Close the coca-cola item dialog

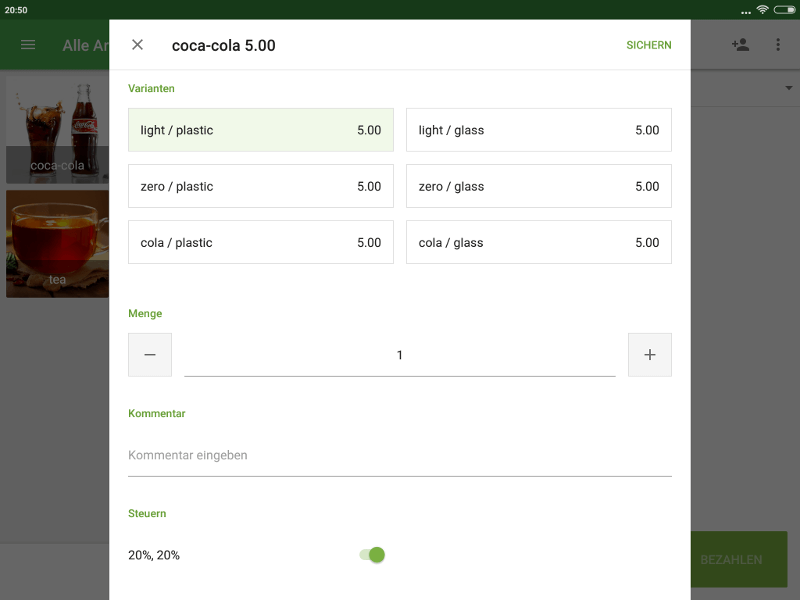pos(138,45)
